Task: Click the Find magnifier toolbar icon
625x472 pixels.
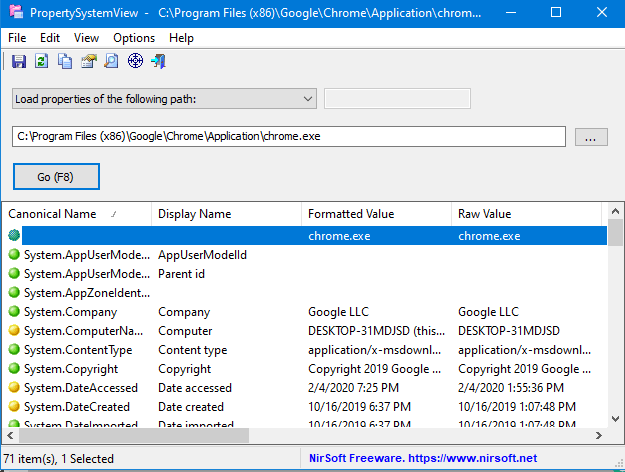Action: coord(111,62)
